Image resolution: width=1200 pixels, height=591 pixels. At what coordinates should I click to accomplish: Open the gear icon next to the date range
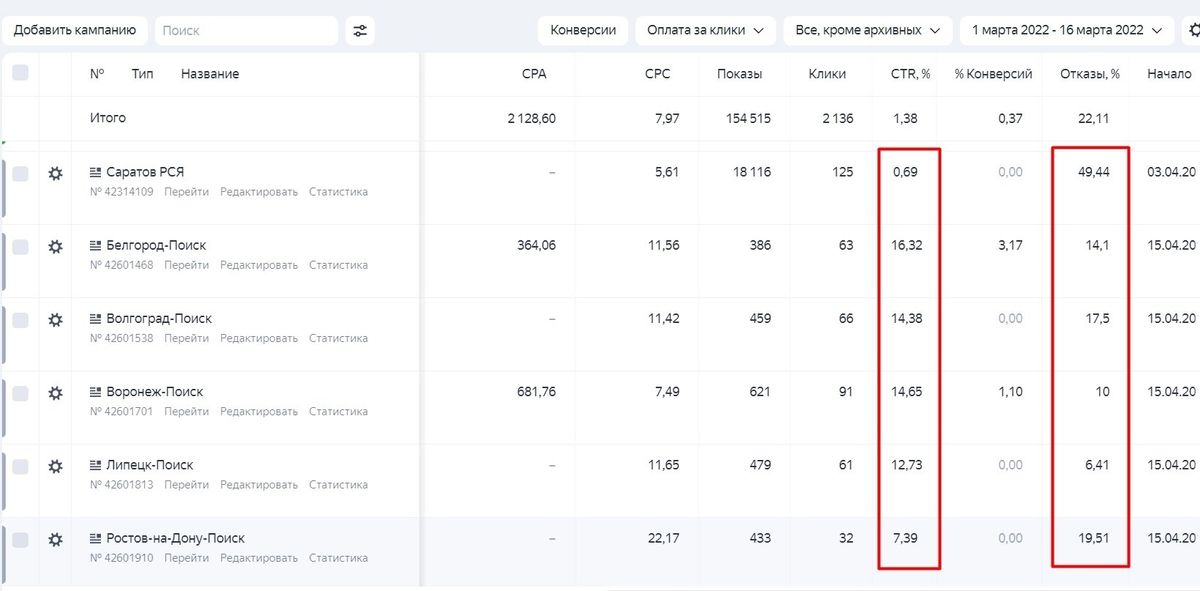(1193, 30)
